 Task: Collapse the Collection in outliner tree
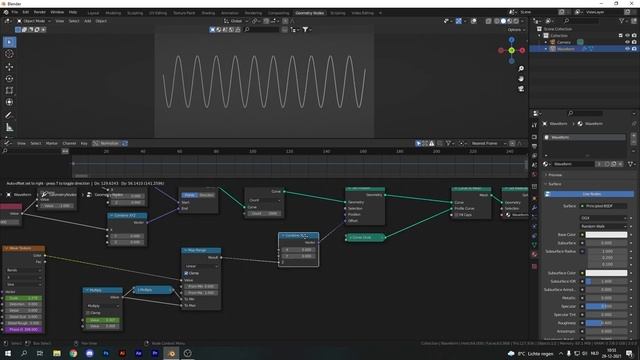pos(540,36)
